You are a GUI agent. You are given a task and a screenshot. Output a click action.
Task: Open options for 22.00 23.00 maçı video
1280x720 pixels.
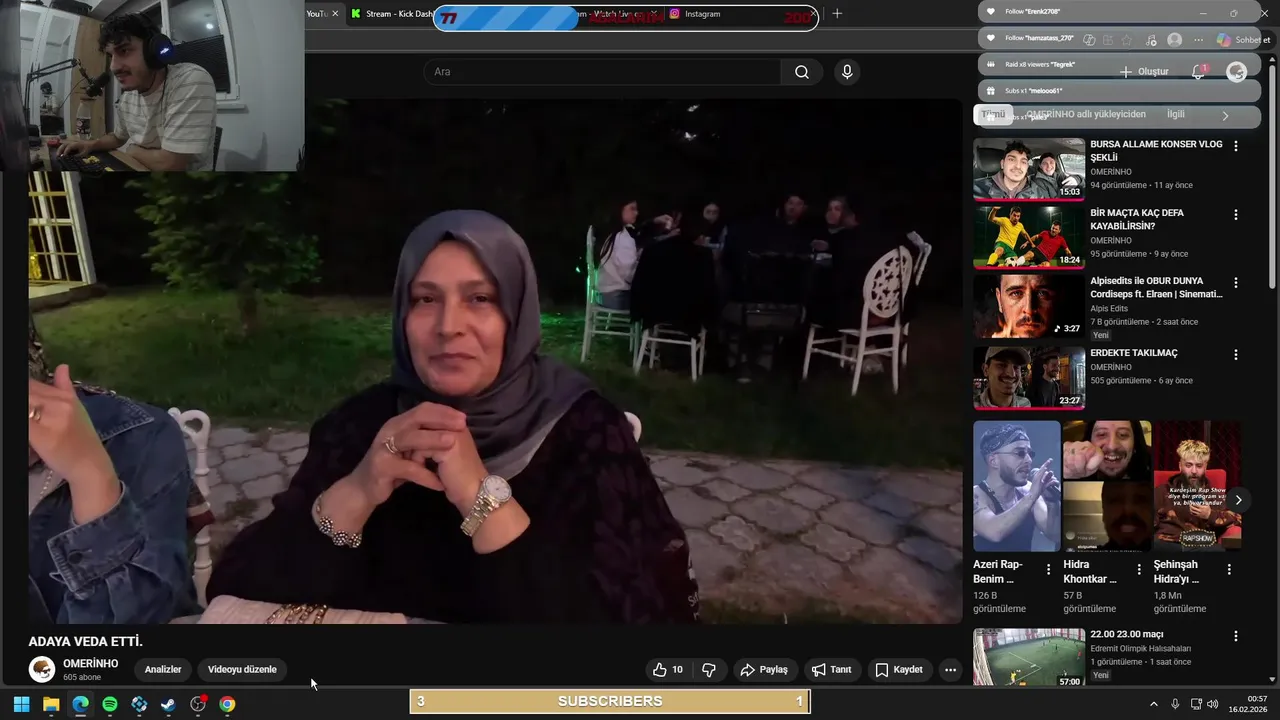(1236, 636)
